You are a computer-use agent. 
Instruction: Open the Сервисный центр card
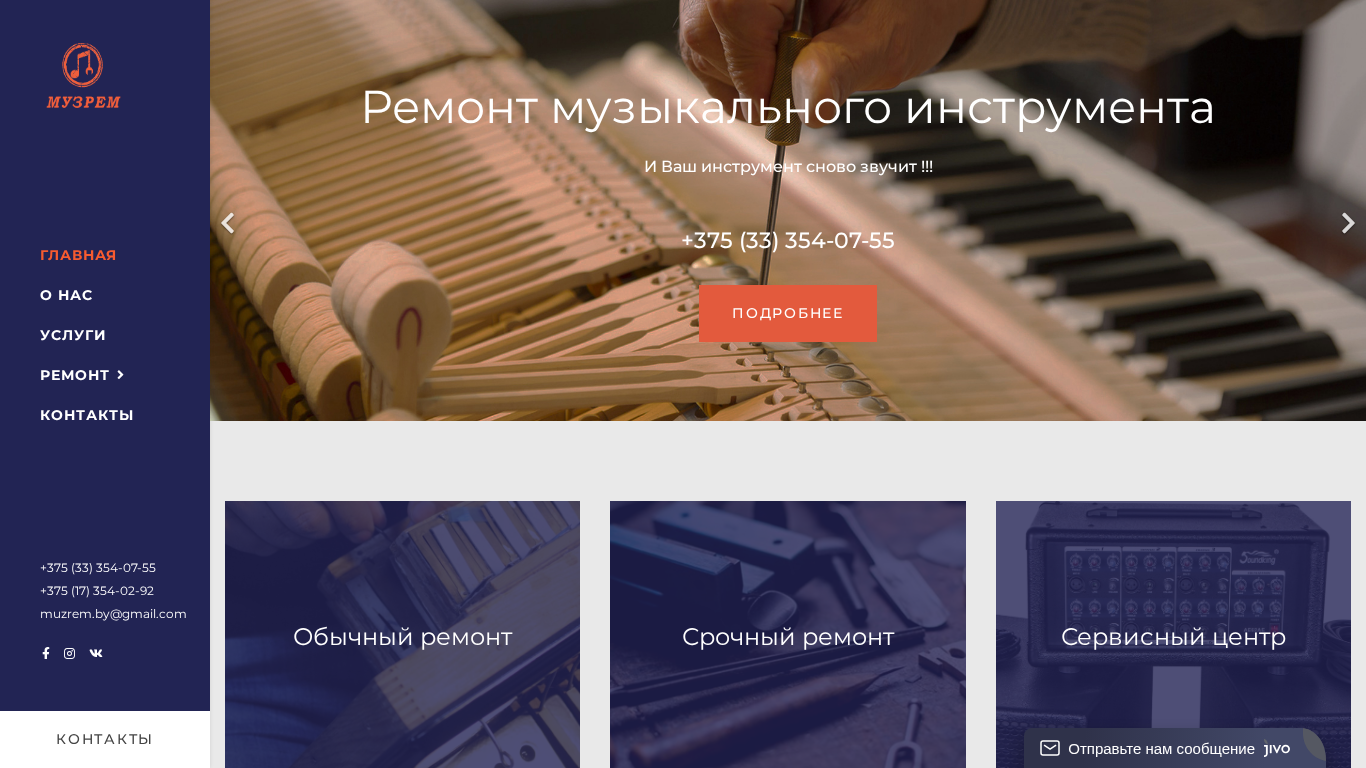(x=1173, y=635)
